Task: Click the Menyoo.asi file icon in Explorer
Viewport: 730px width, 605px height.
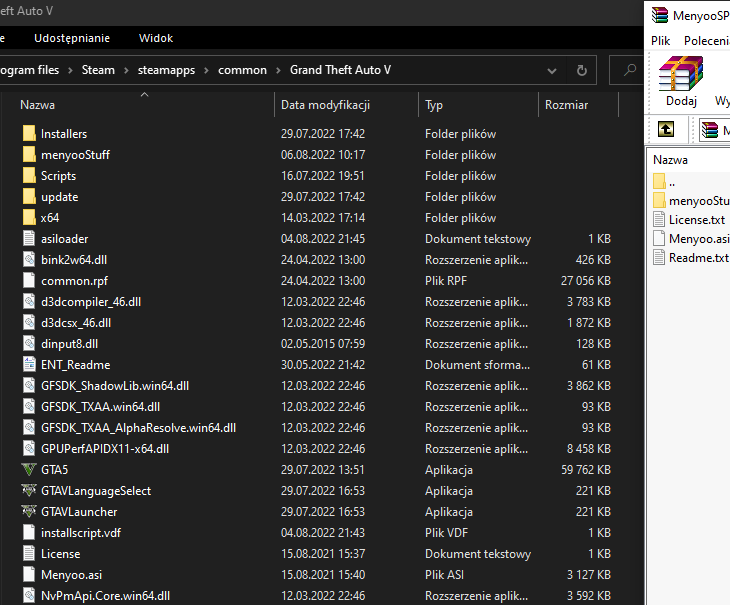Action: pos(29,574)
